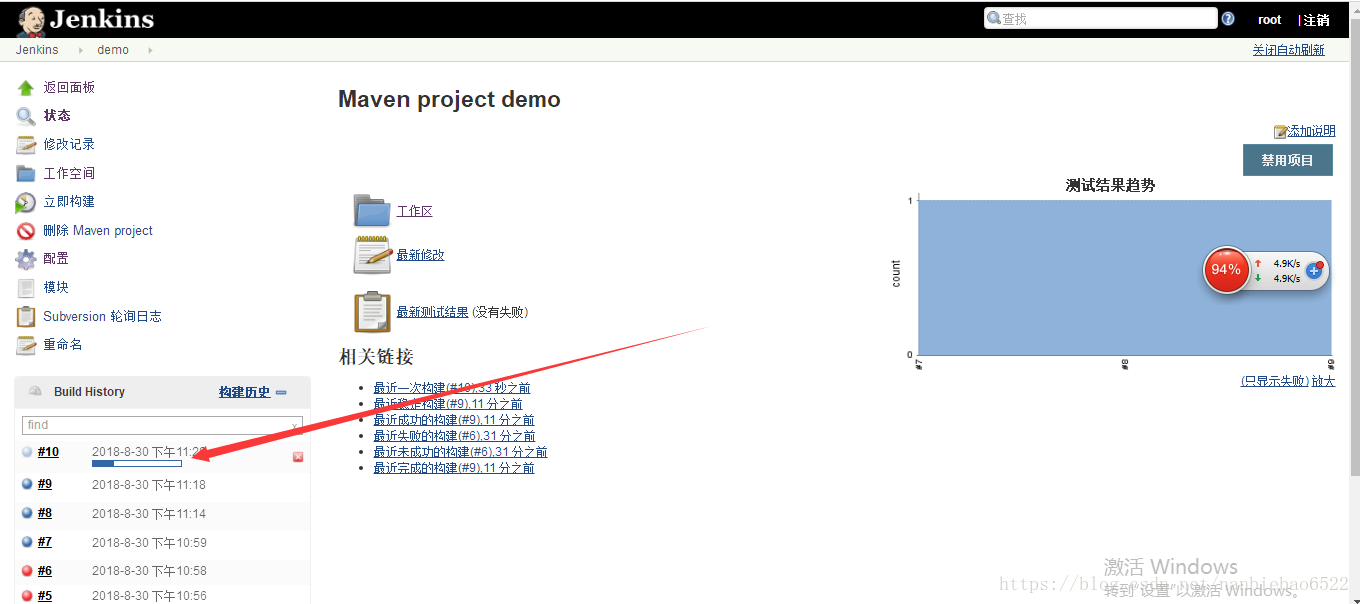Screen dimensions: 1360x604
Task: Open the 最近失败的构建(#6) link
Action: point(454,436)
